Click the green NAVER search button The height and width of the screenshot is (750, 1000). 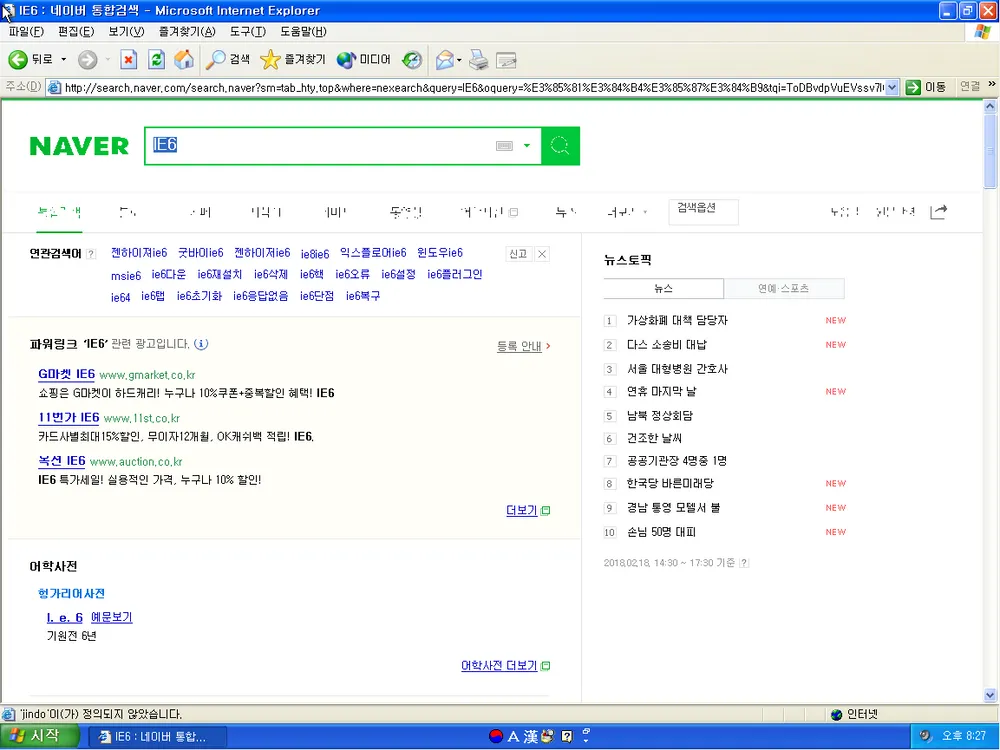pos(560,145)
